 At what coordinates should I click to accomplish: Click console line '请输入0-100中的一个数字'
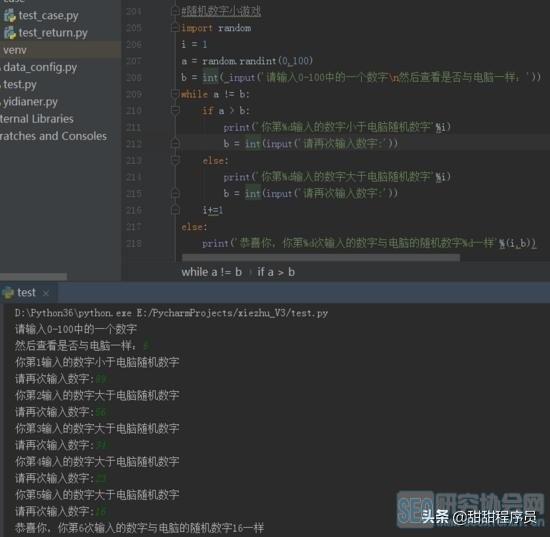76,329
